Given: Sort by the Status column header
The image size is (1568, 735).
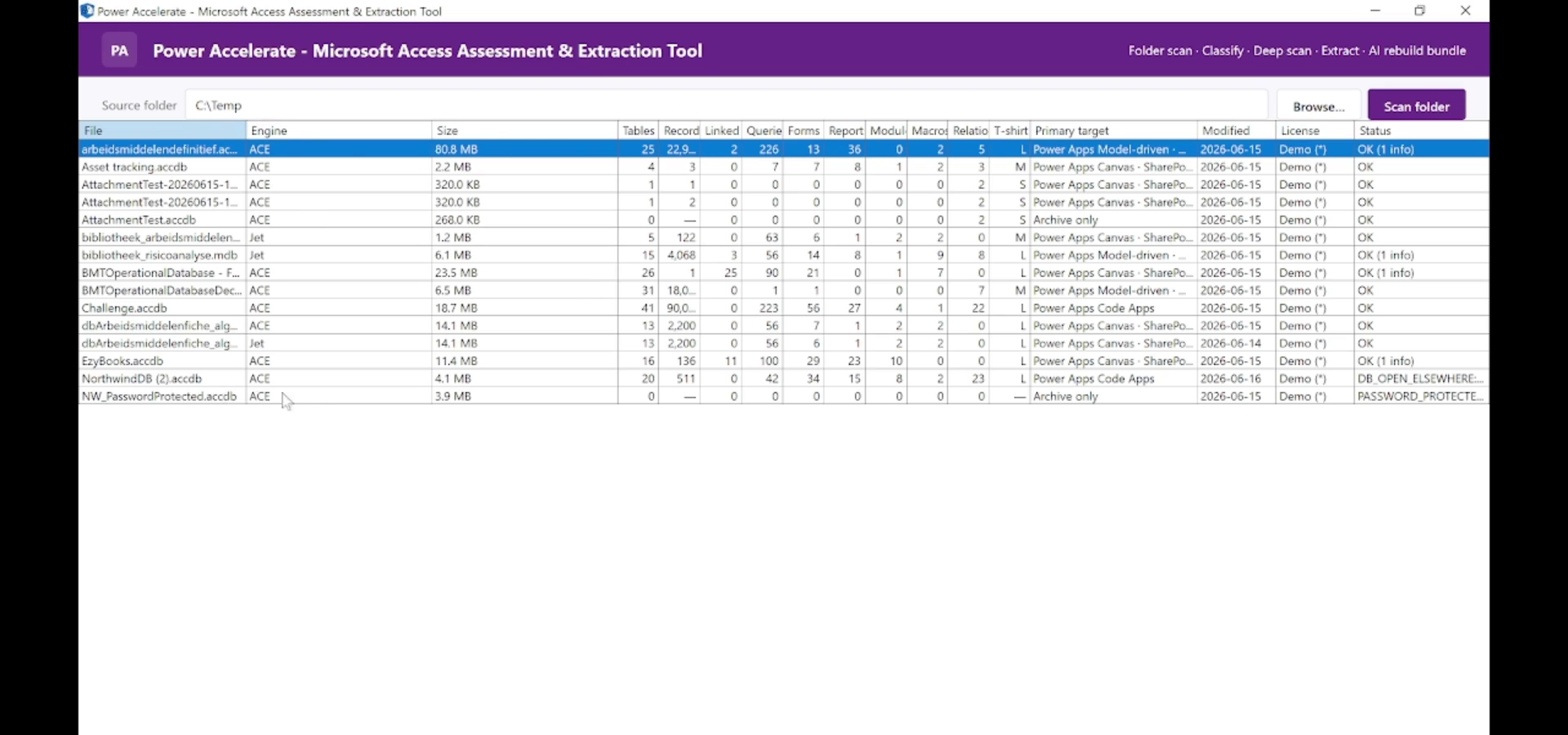Looking at the screenshot, I should pos(1421,131).
